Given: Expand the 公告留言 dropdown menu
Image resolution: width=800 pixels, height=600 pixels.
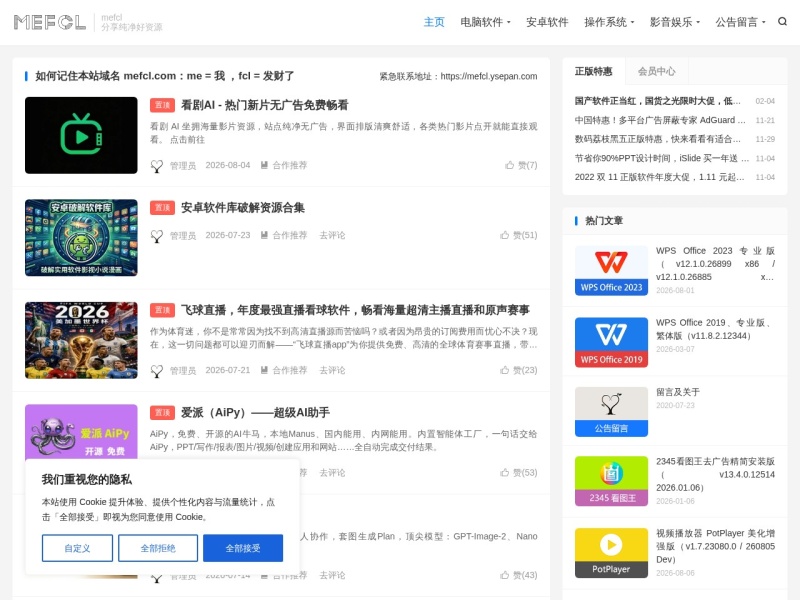Looking at the screenshot, I should click(740, 22).
